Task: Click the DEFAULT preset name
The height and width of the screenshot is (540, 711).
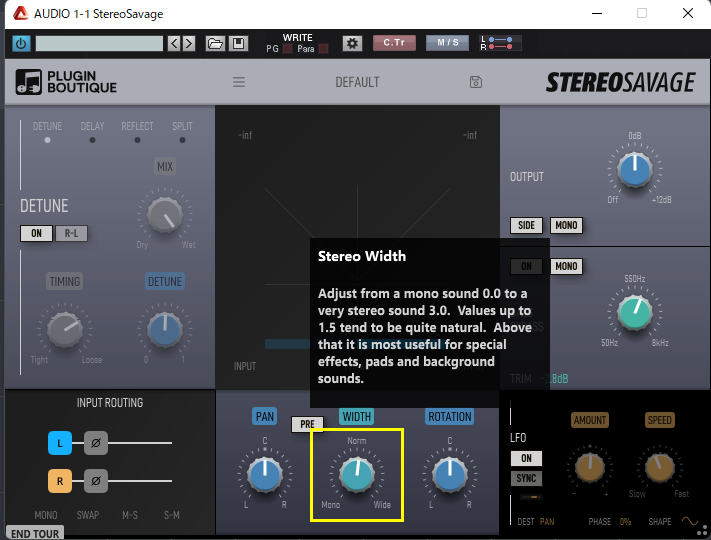Action: [x=357, y=82]
